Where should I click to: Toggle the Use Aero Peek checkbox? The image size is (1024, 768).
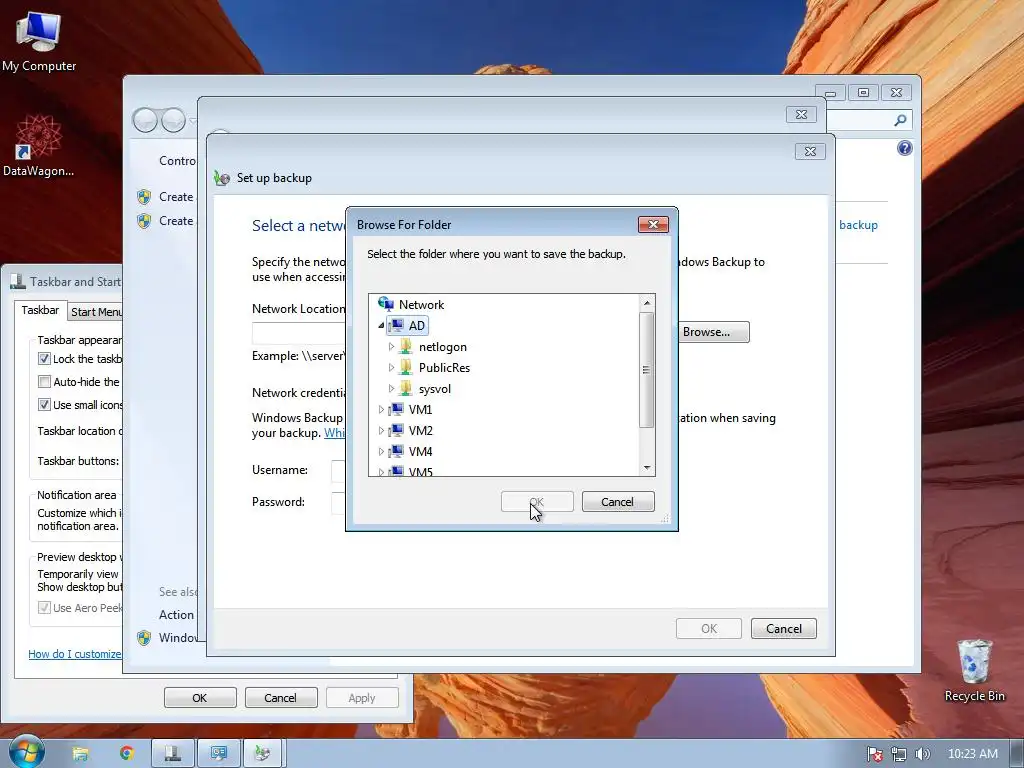(x=44, y=607)
